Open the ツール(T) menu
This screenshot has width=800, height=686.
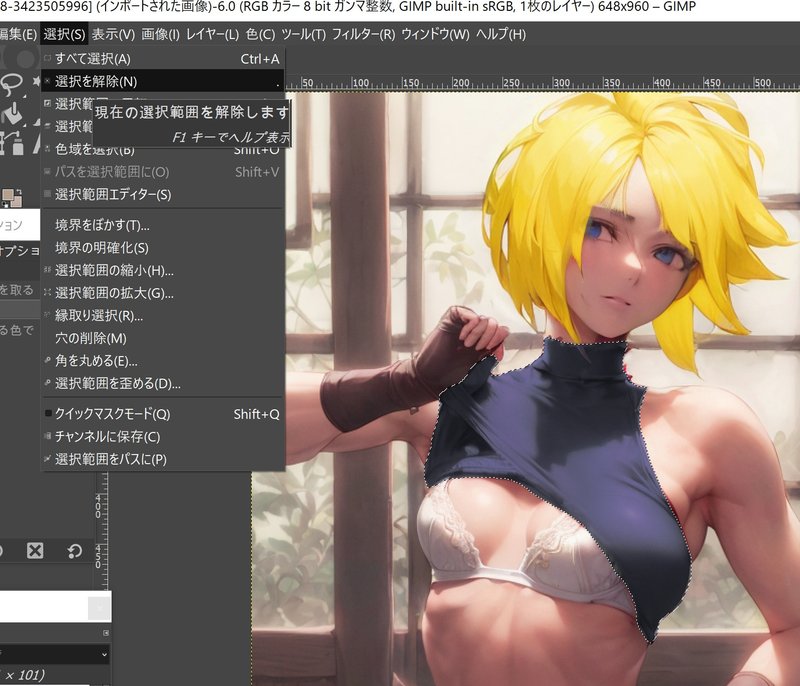click(x=304, y=34)
